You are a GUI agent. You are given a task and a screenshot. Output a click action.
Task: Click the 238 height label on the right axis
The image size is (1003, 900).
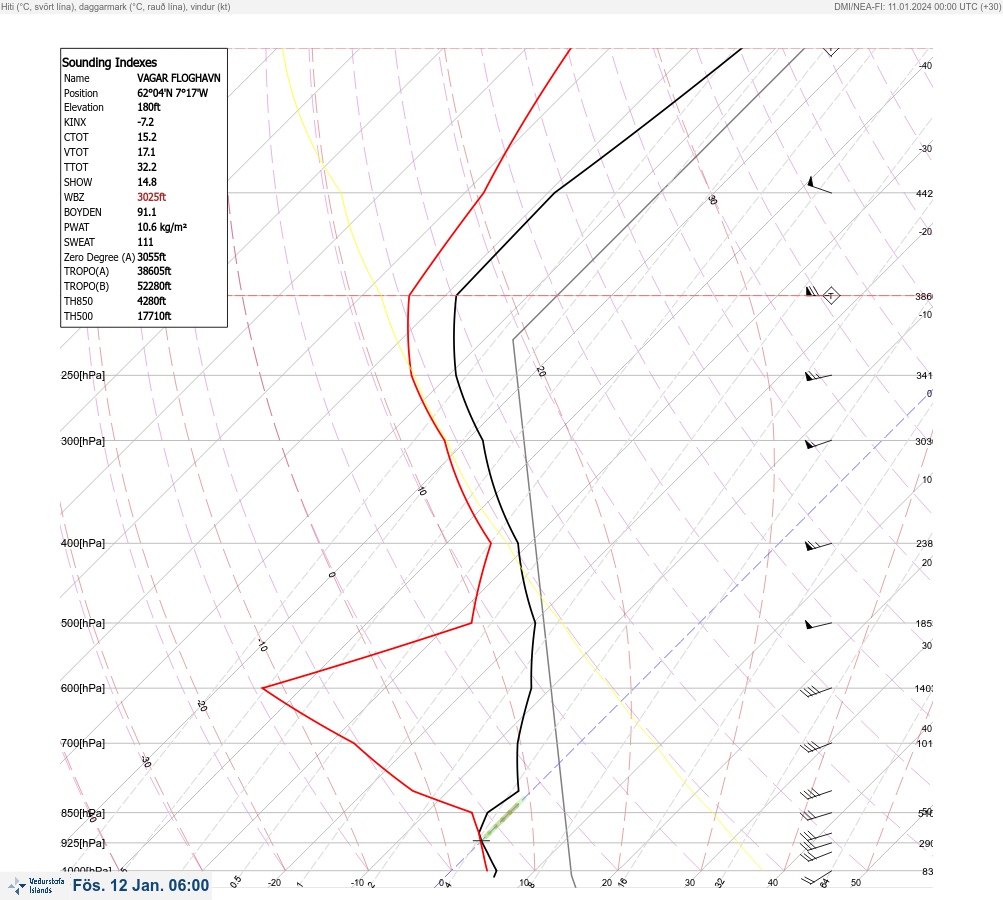(x=924, y=544)
